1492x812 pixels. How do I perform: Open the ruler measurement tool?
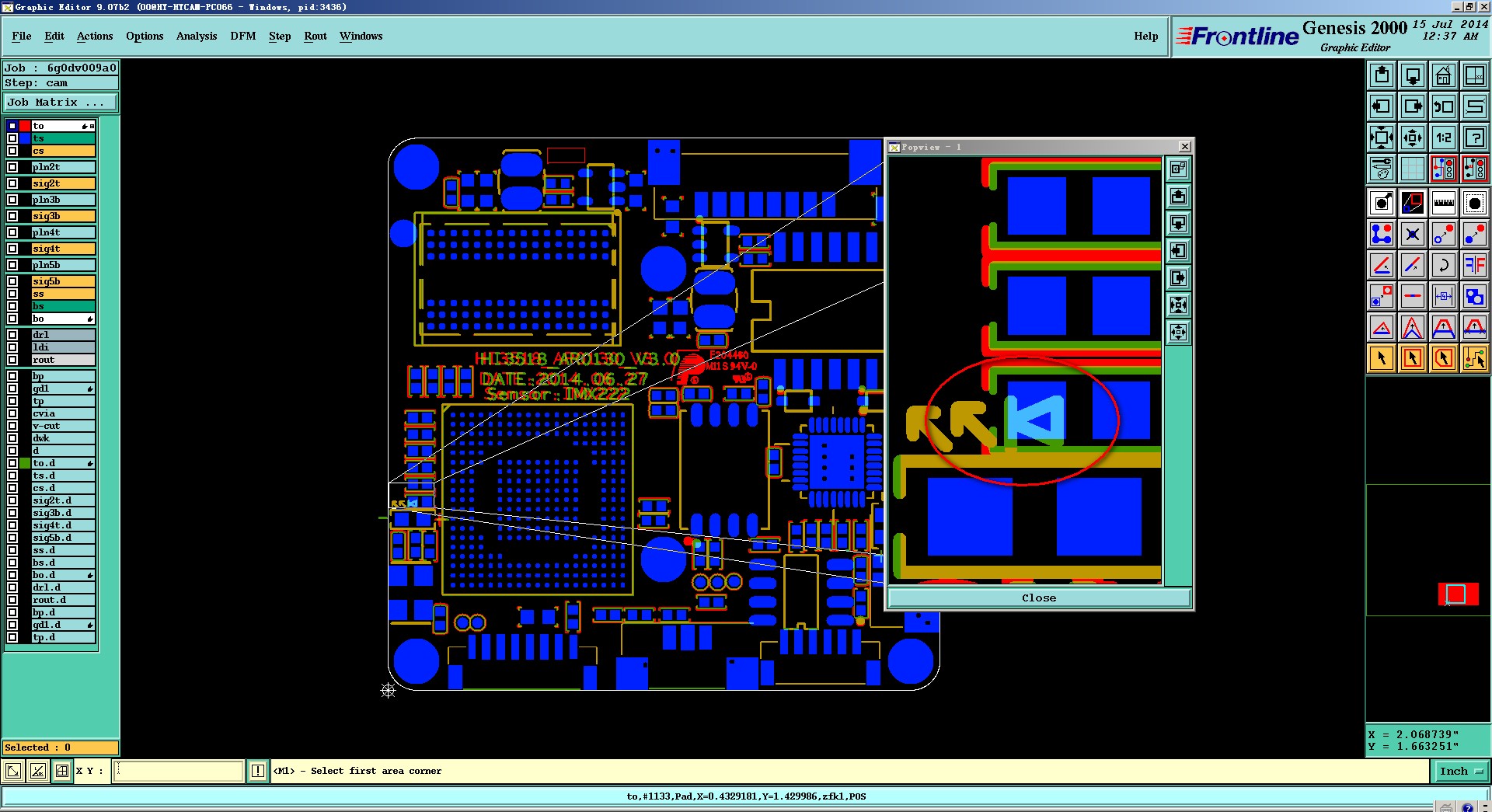coord(1443,203)
